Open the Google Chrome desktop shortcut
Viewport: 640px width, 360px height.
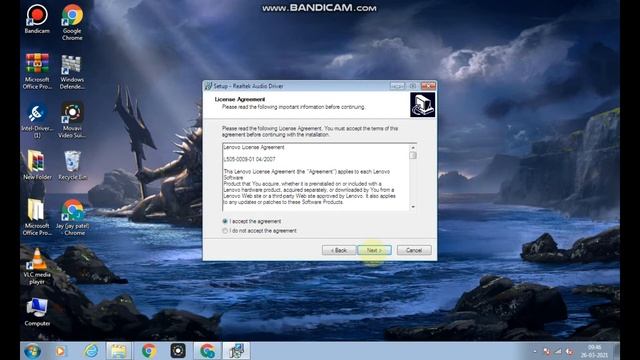click(x=72, y=22)
